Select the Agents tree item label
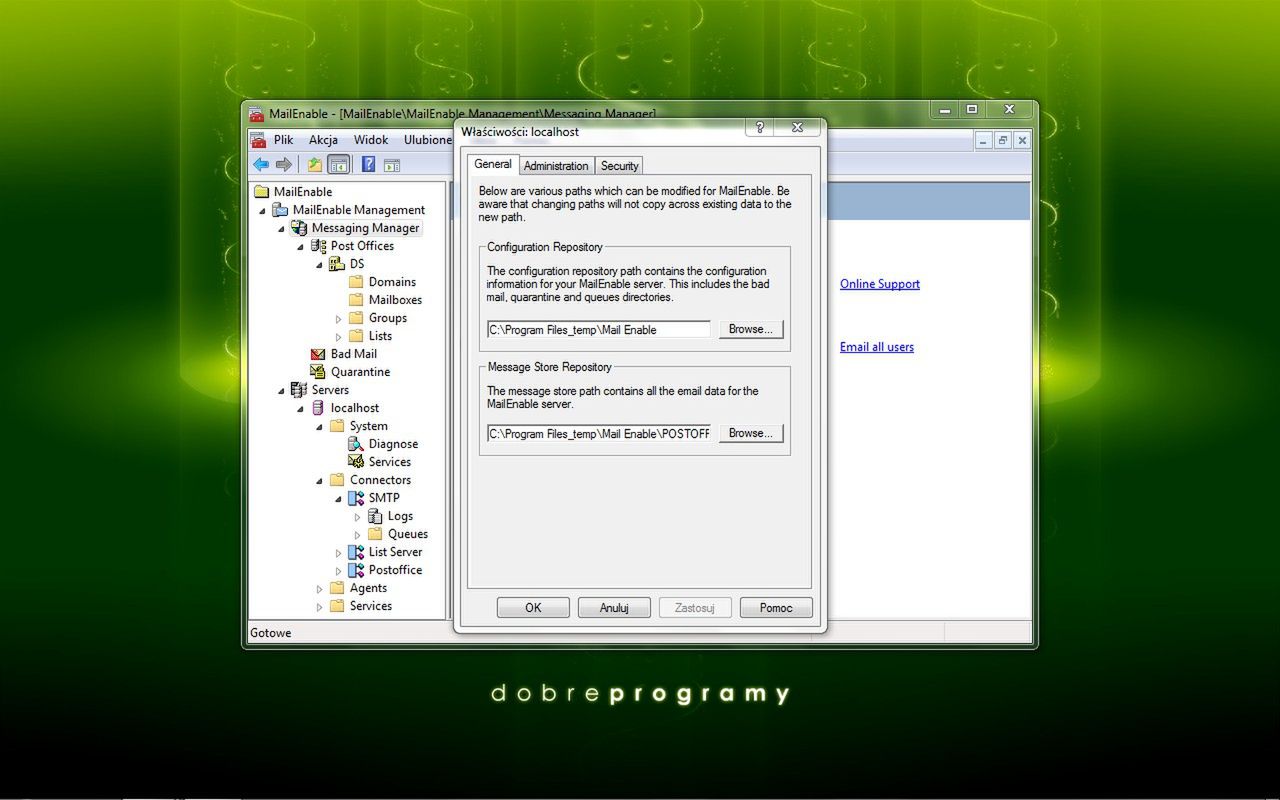Image resolution: width=1280 pixels, height=800 pixels. [368, 588]
